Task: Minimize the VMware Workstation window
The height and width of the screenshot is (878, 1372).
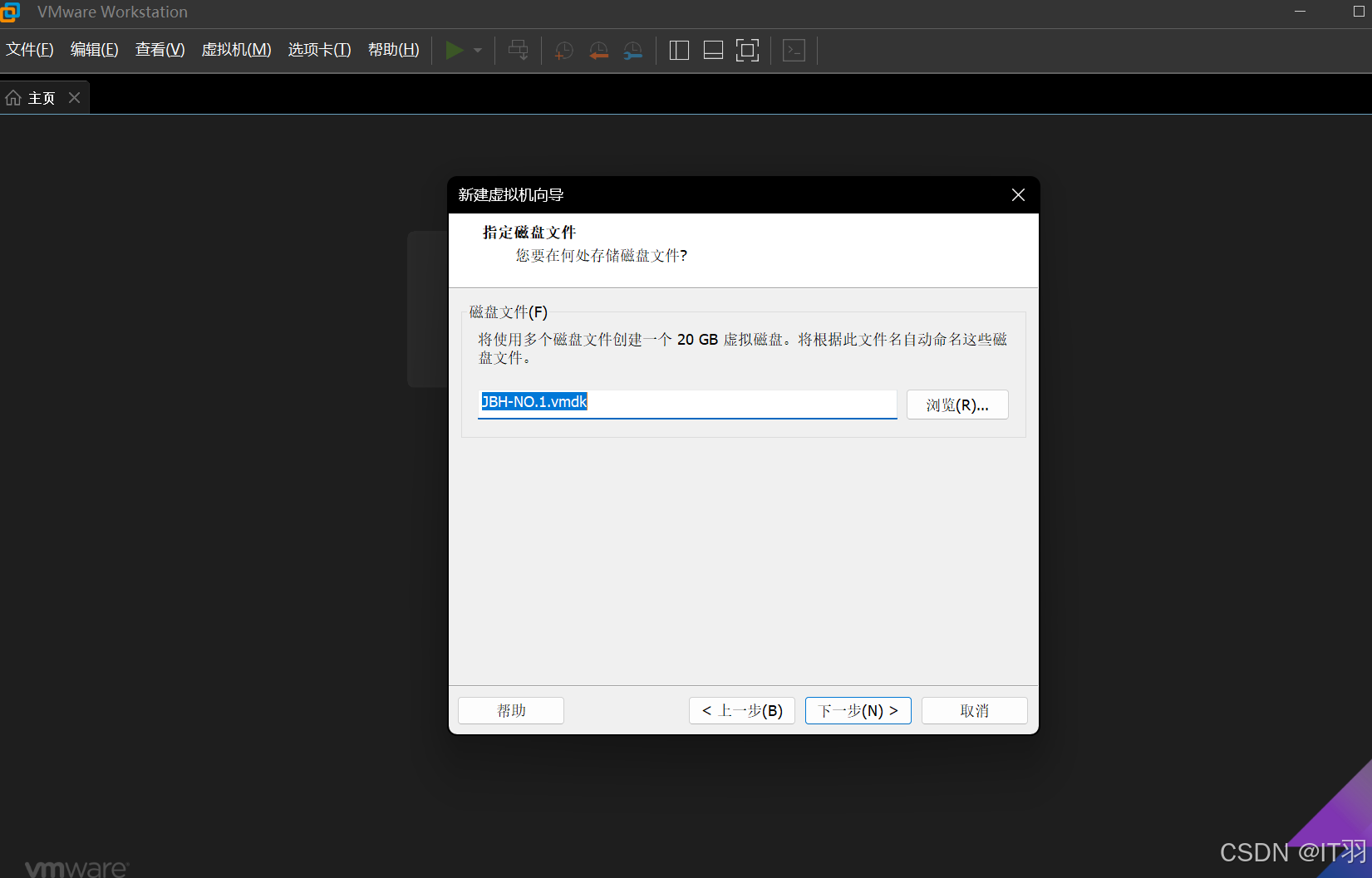Action: [x=1301, y=12]
